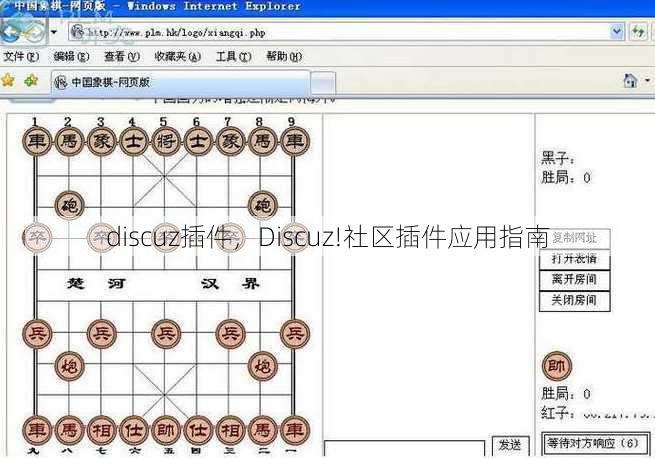This screenshot has width=655, height=458.
Task: Go to the Home page icon
Action: pos(630,80)
